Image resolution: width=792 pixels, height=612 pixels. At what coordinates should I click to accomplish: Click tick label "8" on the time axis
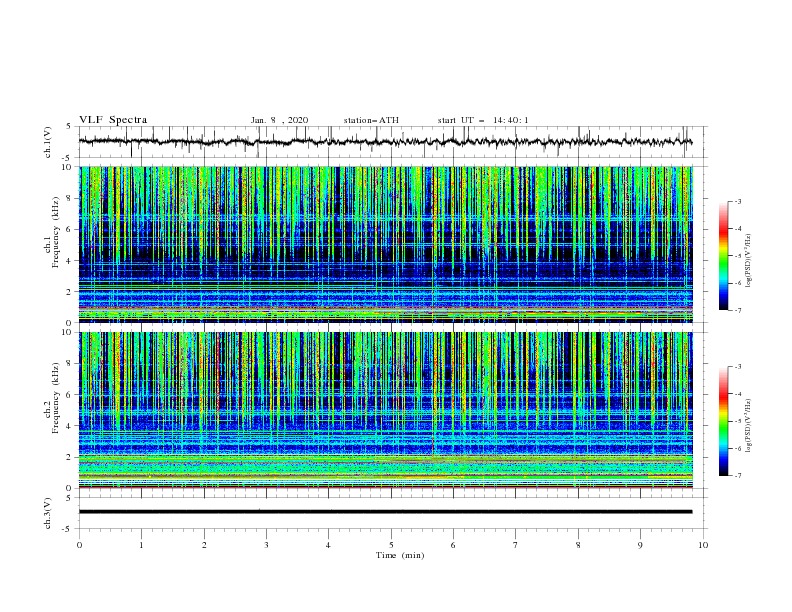[x=578, y=545]
